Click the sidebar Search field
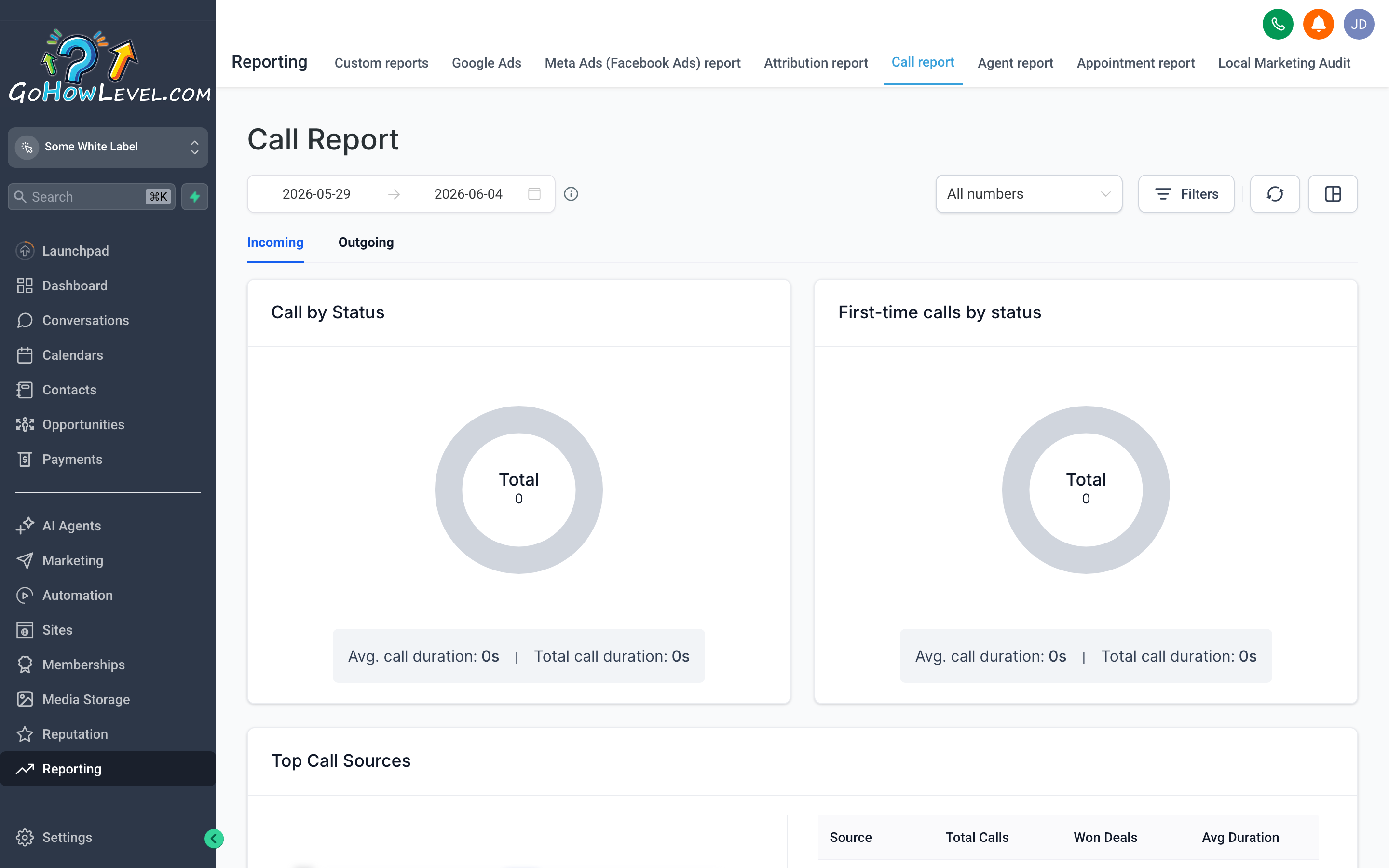This screenshot has width=1389, height=868. point(91,197)
